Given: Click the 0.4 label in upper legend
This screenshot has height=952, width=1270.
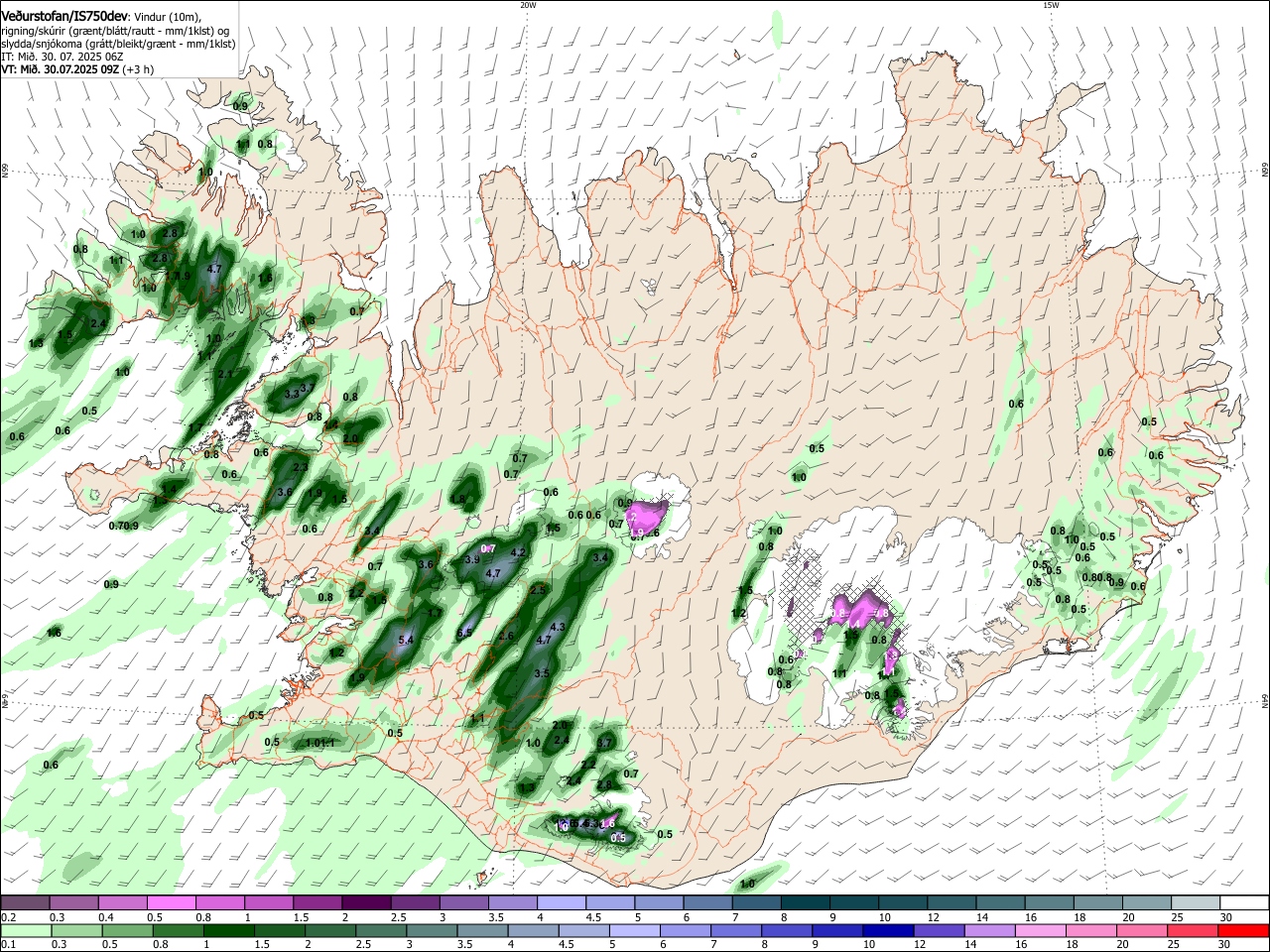Looking at the screenshot, I should (x=106, y=917).
